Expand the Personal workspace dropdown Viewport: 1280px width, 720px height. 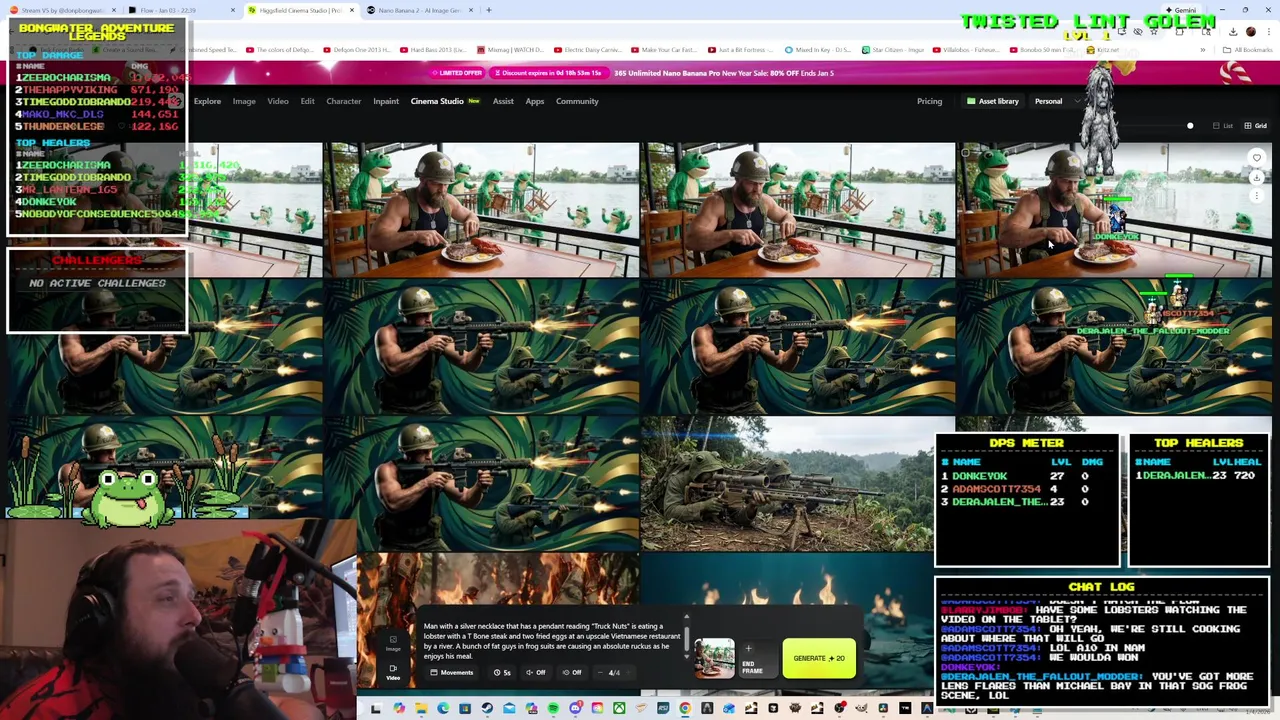point(1057,101)
